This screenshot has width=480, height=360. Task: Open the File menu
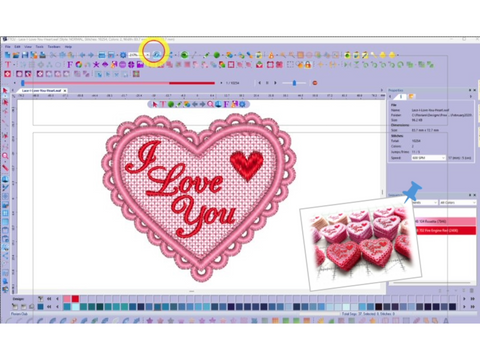8,47
